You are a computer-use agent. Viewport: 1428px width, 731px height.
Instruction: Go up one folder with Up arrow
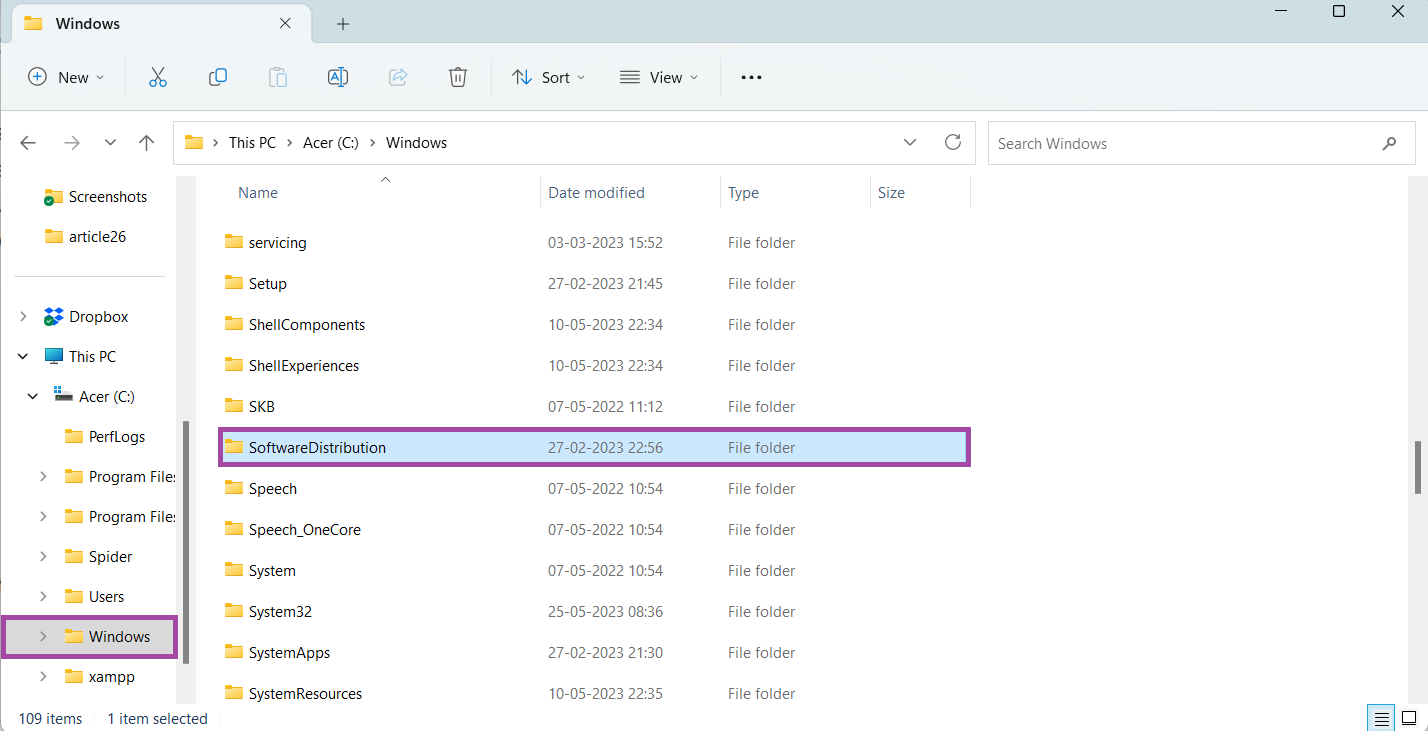point(146,143)
